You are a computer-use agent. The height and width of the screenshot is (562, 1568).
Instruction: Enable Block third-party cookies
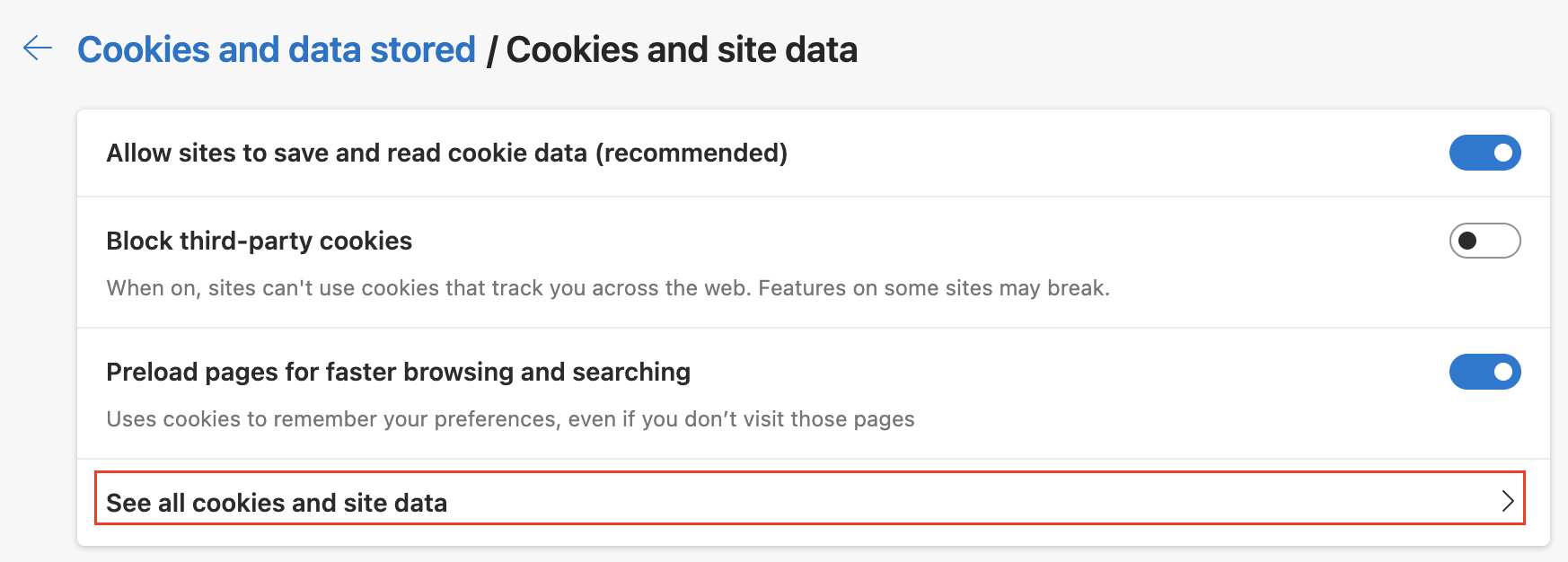1484,241
